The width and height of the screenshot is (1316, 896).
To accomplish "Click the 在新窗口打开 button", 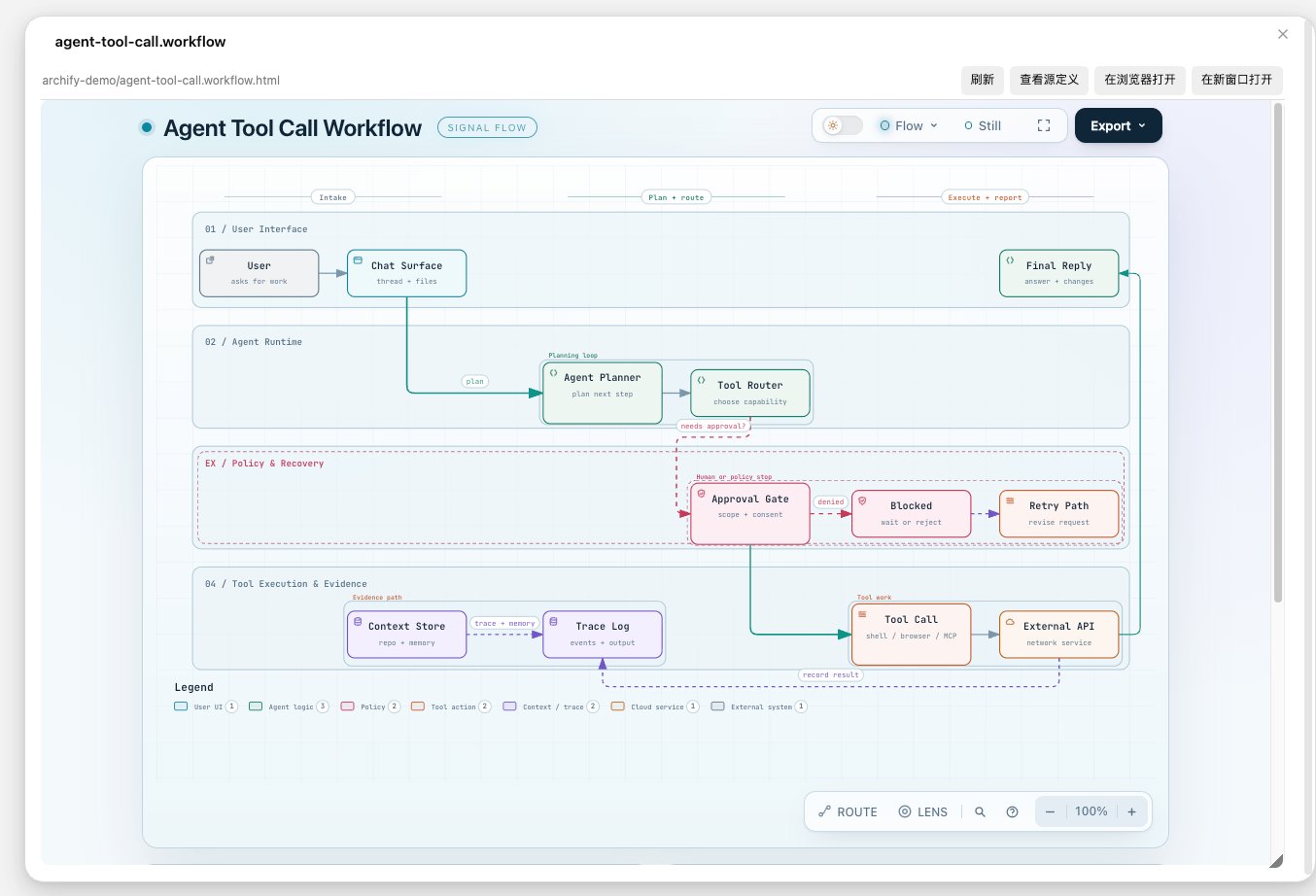I will [1236, 80].
